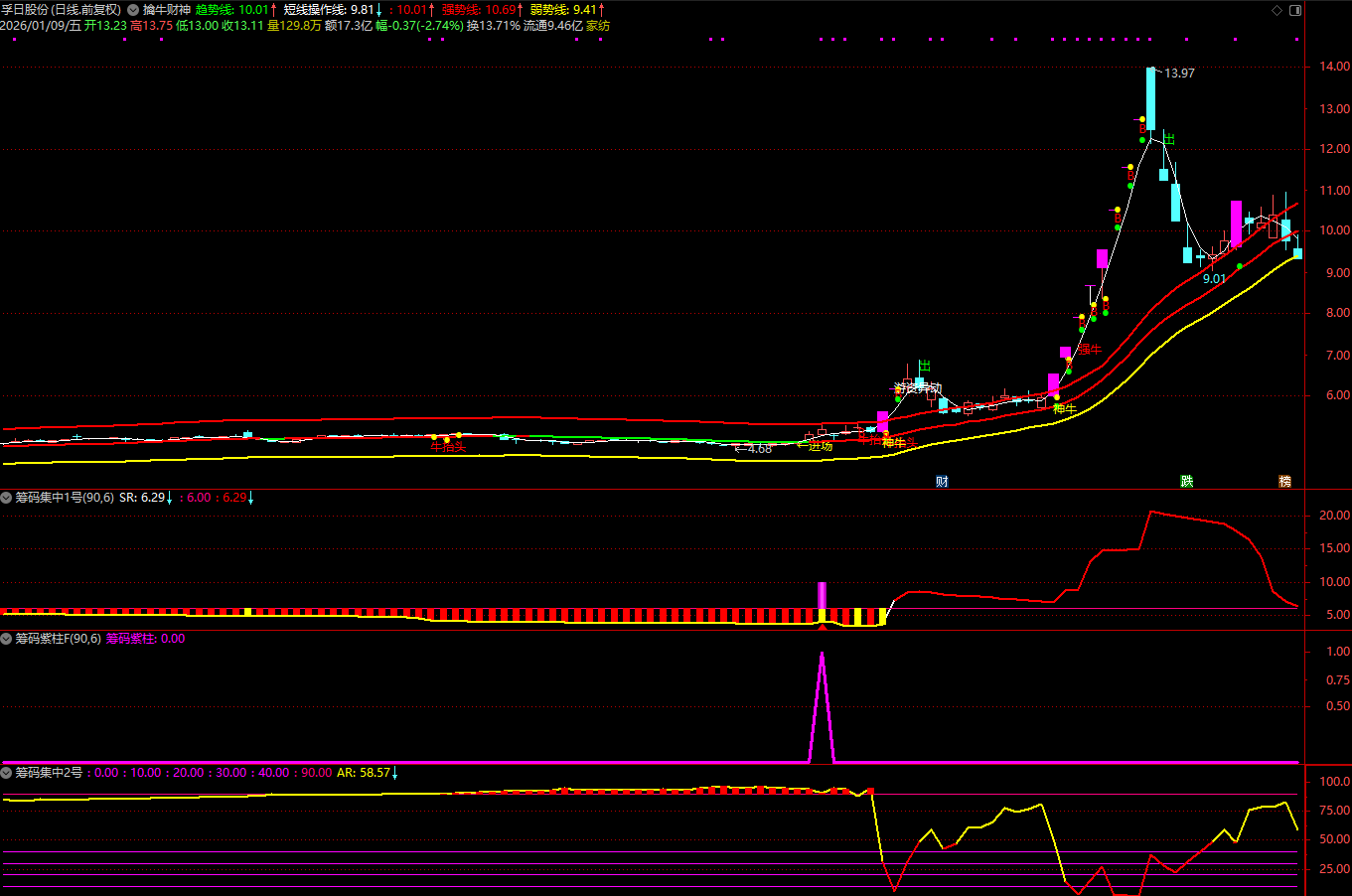Click the 进场 entry signal marker

point(819,446)
